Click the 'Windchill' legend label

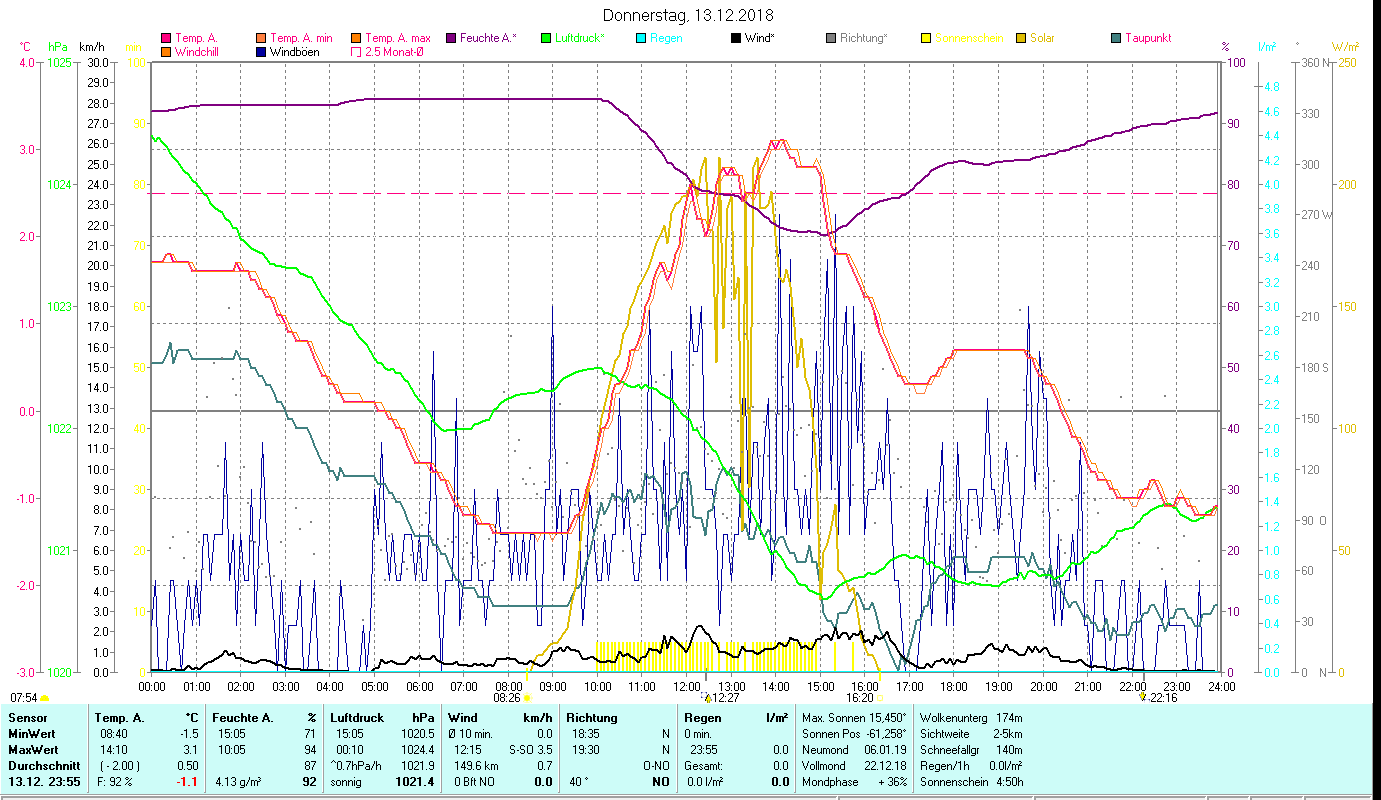198,51
